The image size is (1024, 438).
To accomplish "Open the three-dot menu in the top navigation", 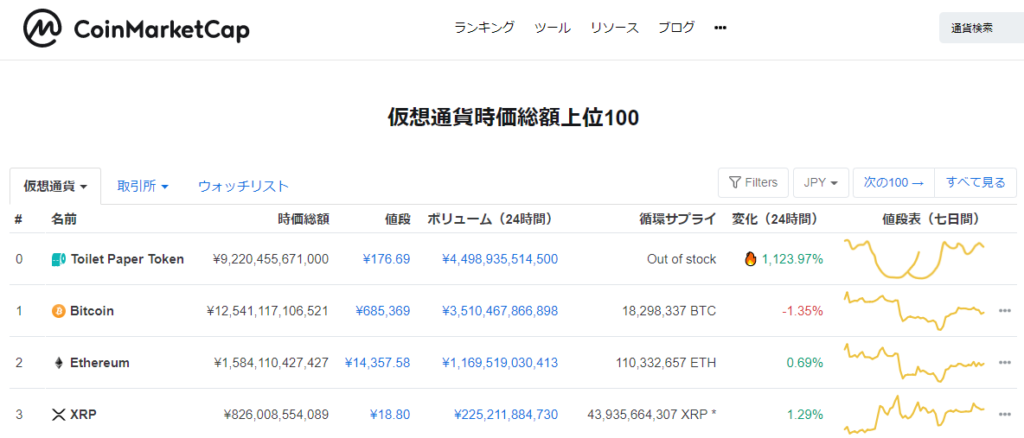I will pyautogui.click(x=720, y=28).
